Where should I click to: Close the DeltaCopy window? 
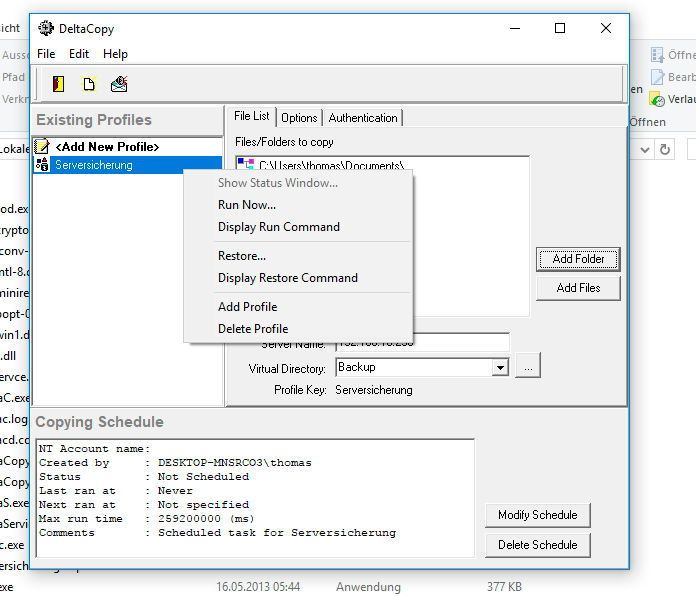(606, 28)
